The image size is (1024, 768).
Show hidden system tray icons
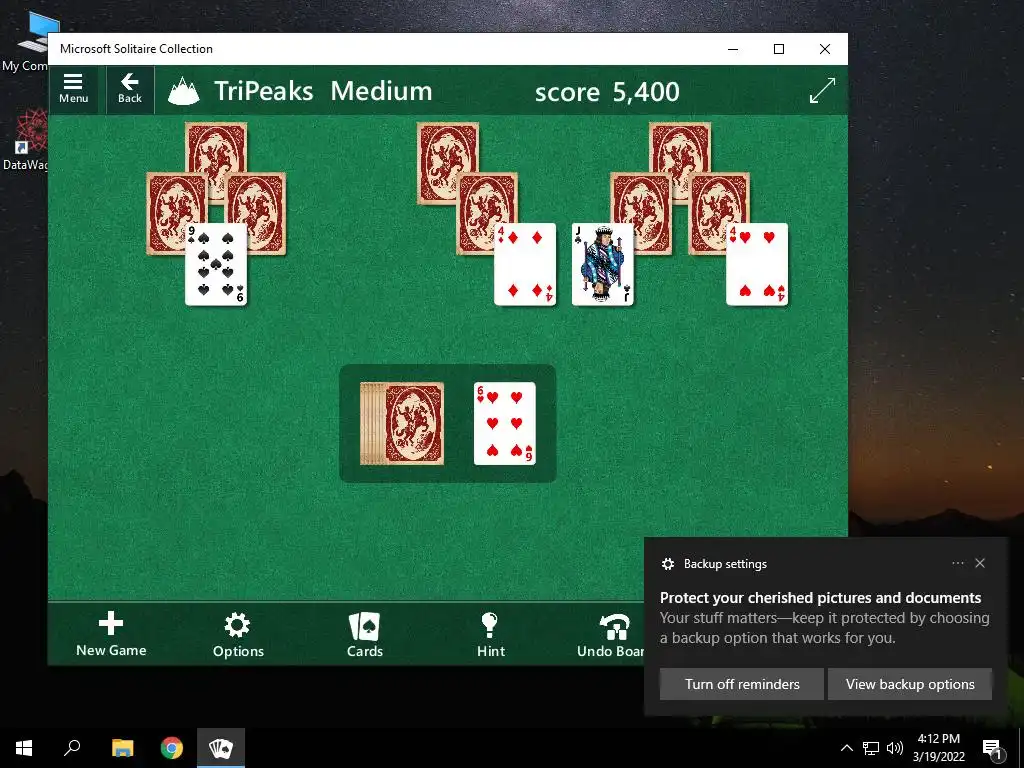point(846,748)
